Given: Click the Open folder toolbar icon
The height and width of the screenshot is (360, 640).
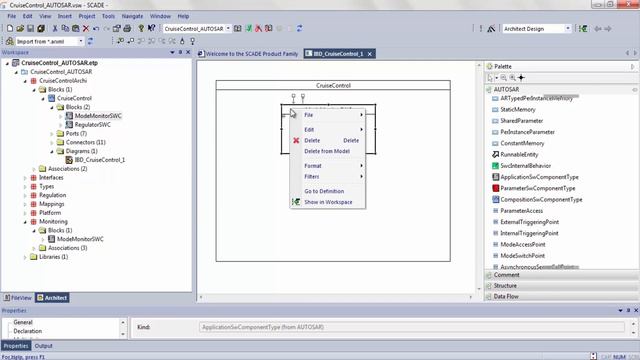Looking at the screenshot, I should click(x=20, y=29).
